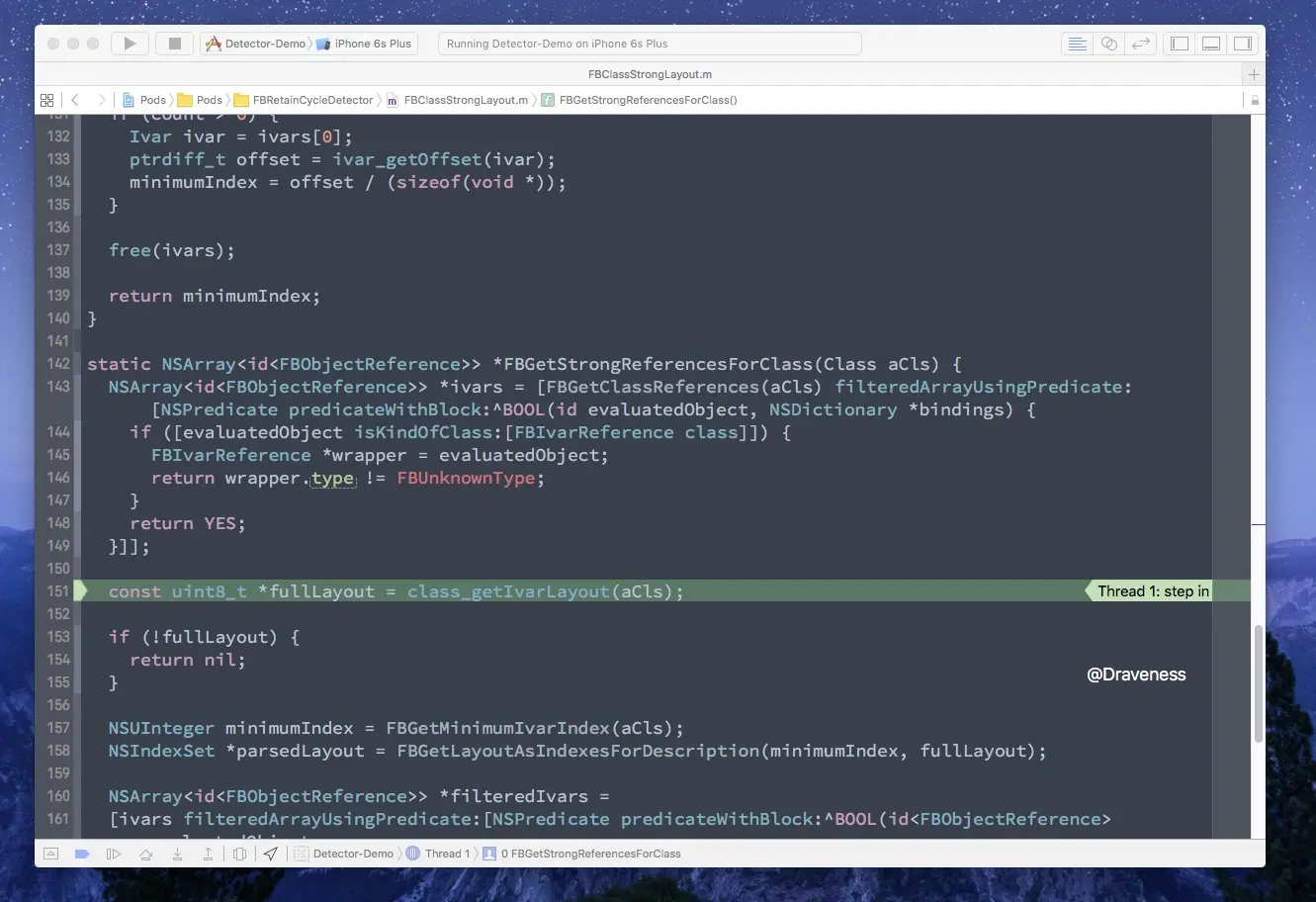Click 'isKindOfClass:' on line 144
The height and width of the screenshot is (902, 1316).
[428, 432]
